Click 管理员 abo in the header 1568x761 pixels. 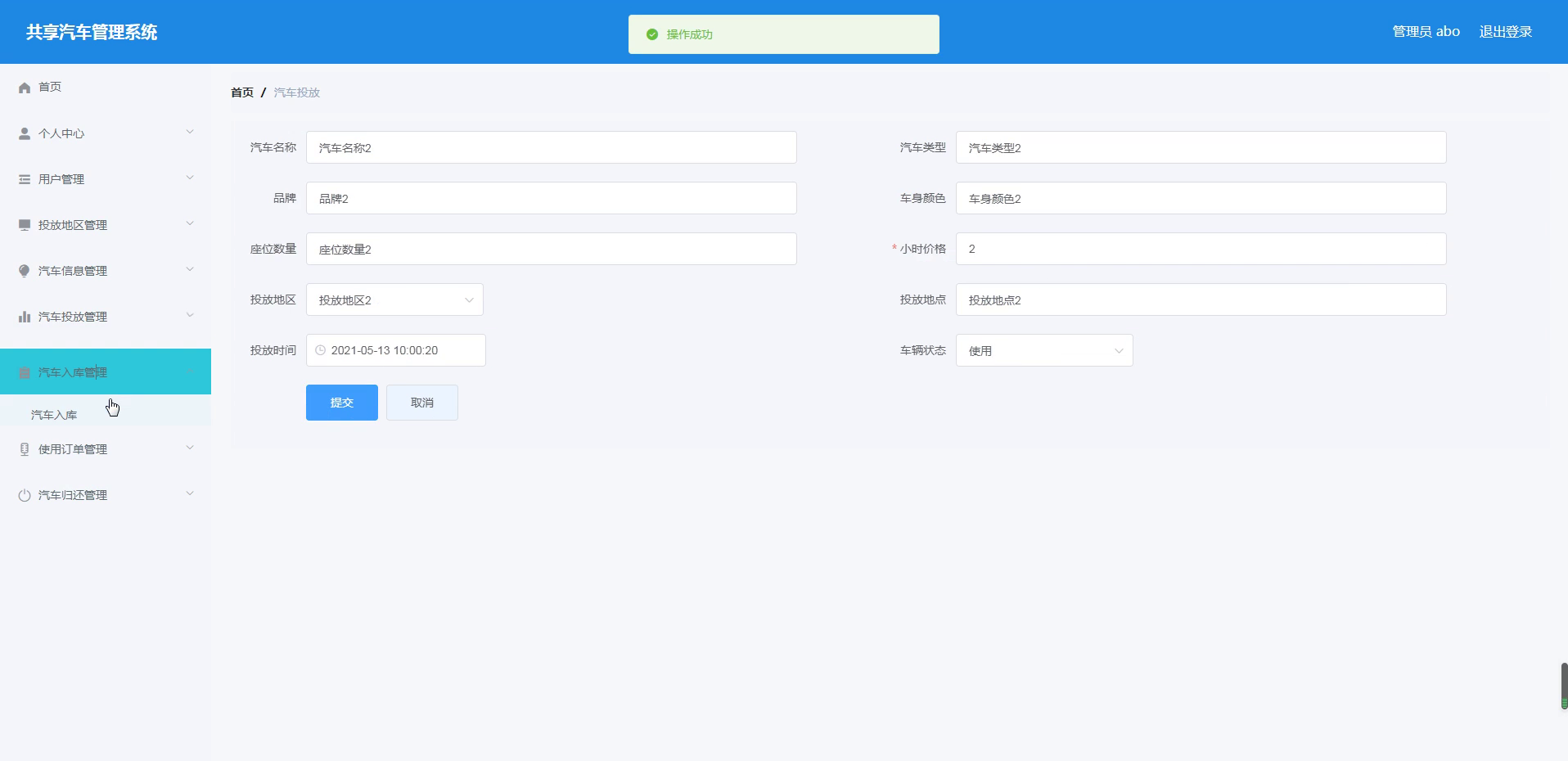(1426, 32)
